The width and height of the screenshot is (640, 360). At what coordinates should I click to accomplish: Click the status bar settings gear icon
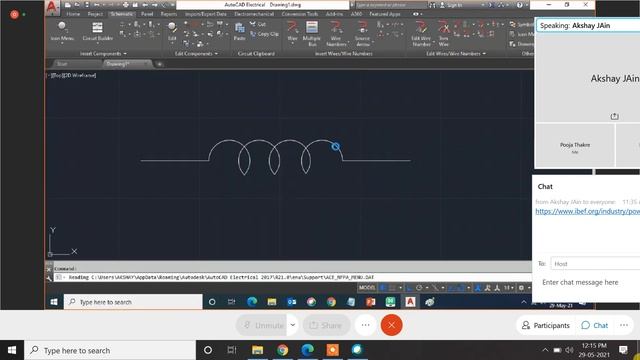point(521,288)
